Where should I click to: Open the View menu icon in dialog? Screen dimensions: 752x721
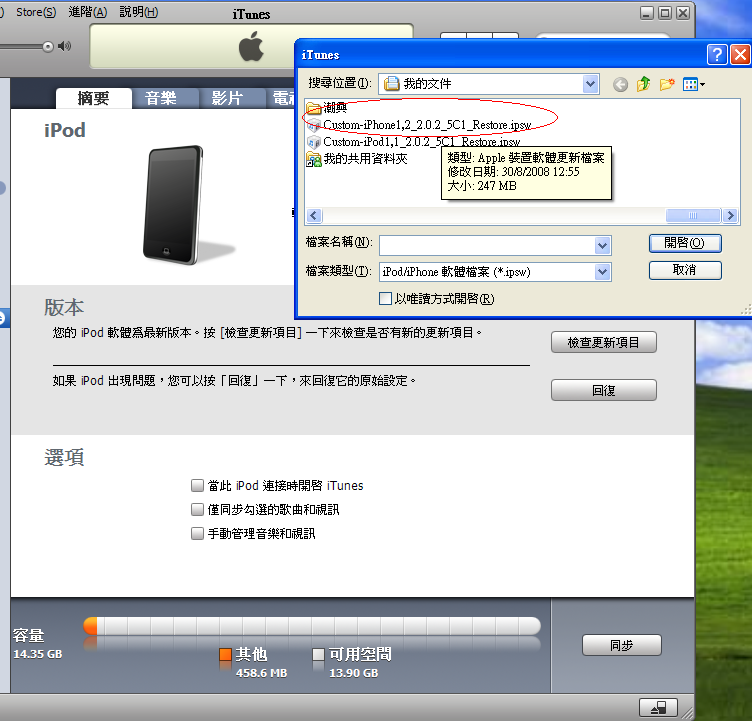click(x=693, y=85)
